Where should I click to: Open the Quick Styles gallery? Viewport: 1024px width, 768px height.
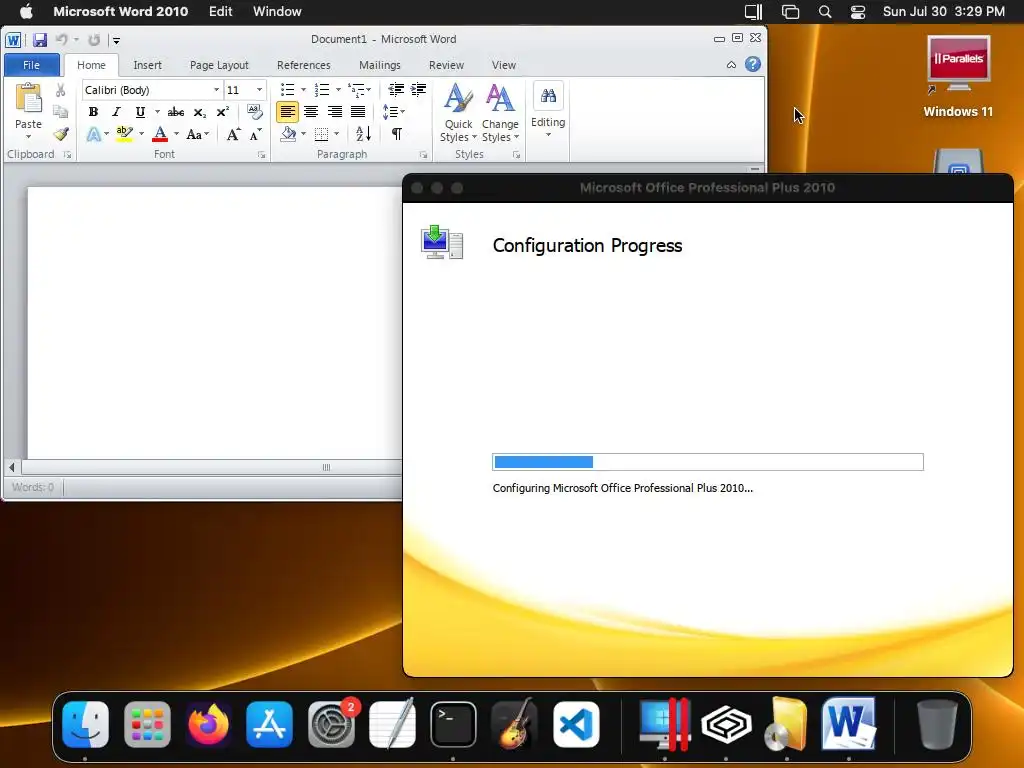coord(458,113)
